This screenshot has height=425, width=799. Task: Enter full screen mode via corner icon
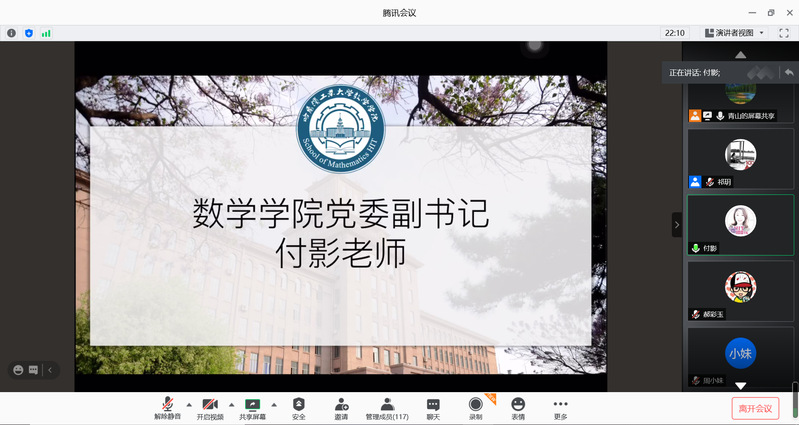[x=784, y=33]
